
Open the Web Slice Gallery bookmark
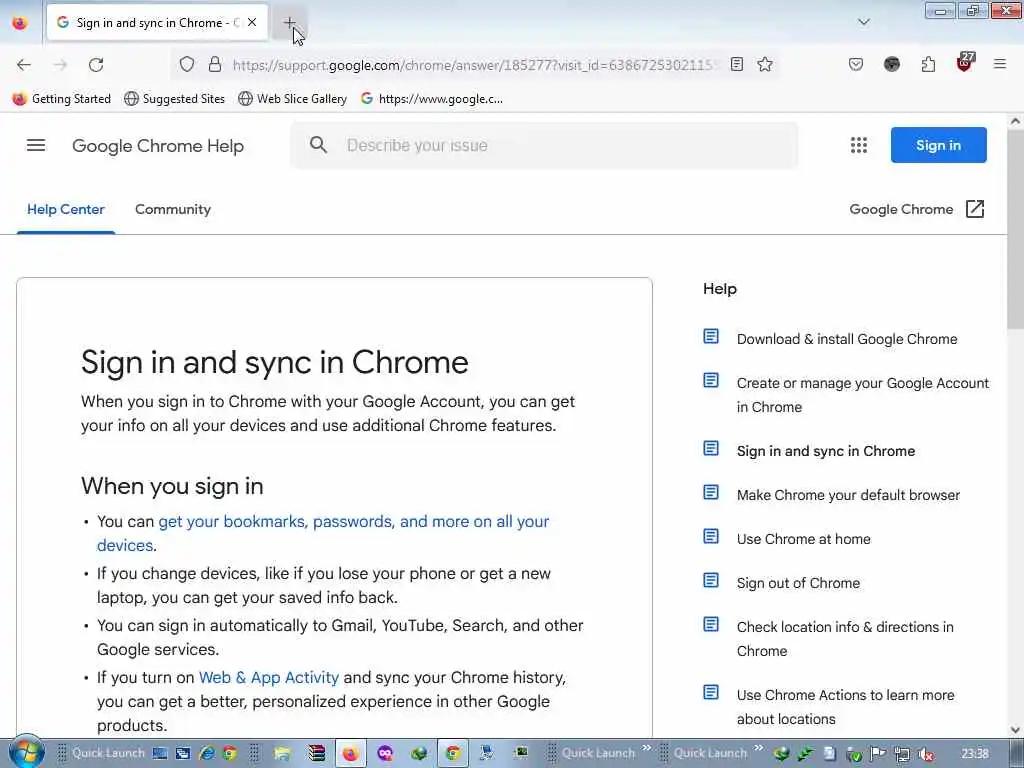(293, 99)
